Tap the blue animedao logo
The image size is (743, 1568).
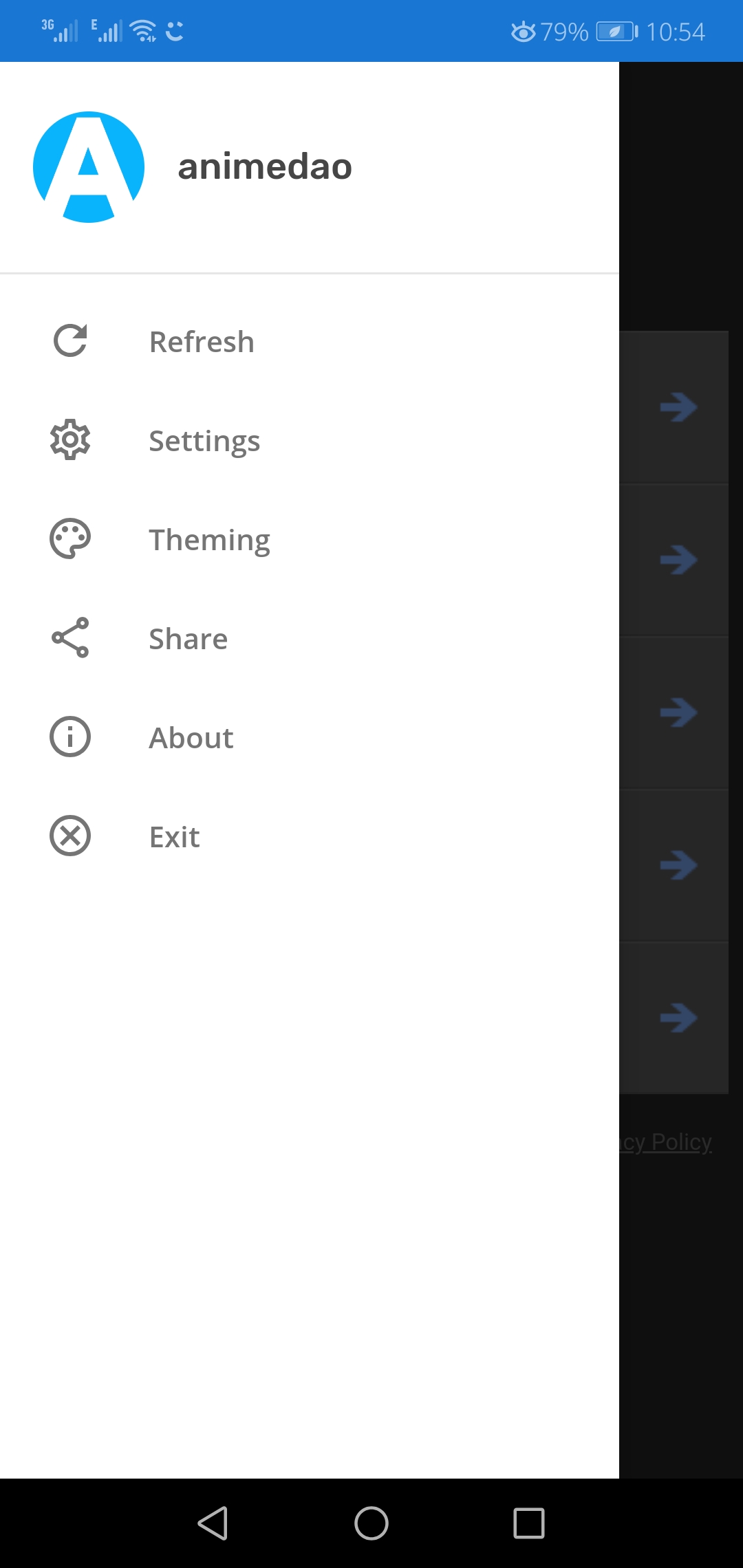pos(89,167)
